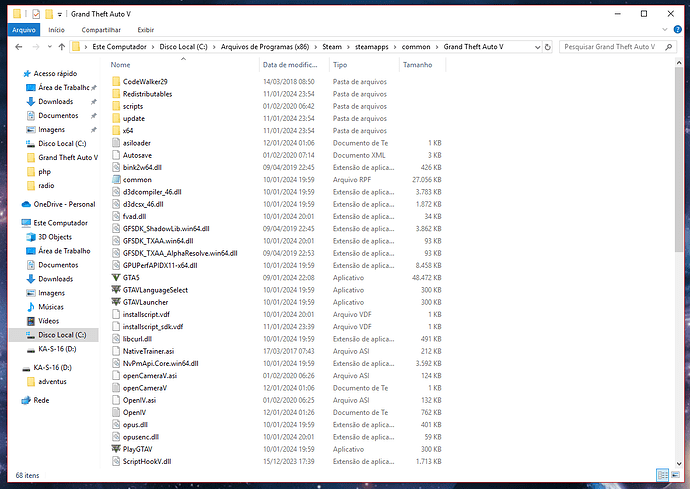Refresh the current folder view
The width and height of the screenshot is (690, 489).
click(548, 47)
